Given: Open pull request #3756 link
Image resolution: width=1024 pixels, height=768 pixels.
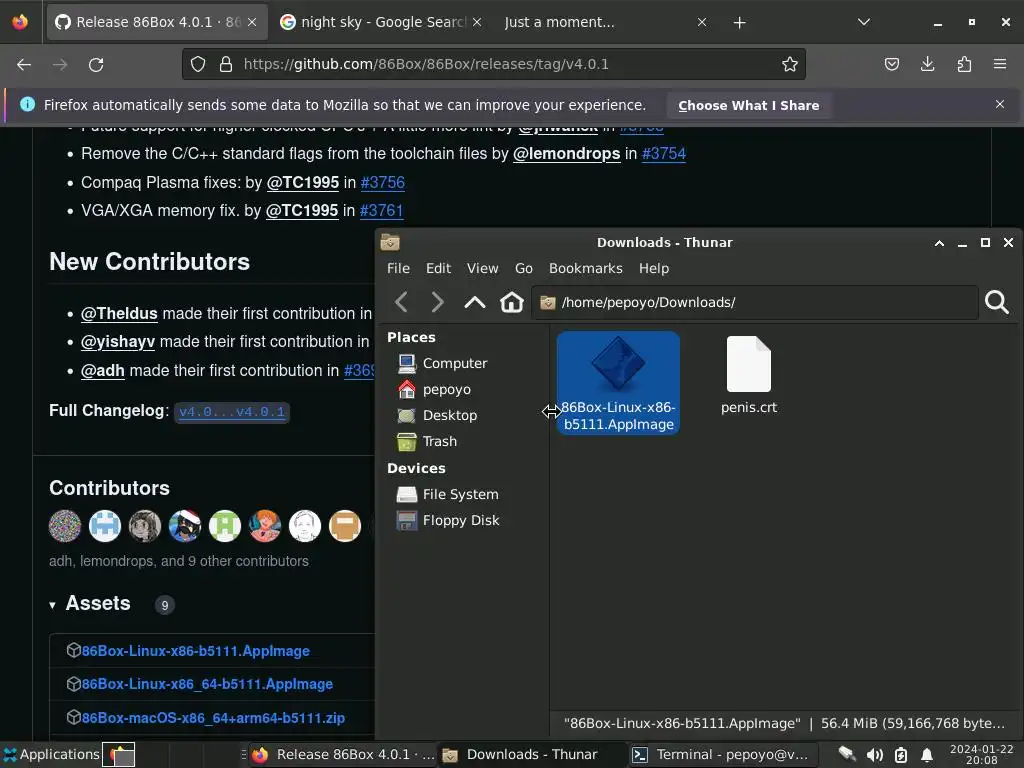Looking at the screenshot, I should (383, 182).
